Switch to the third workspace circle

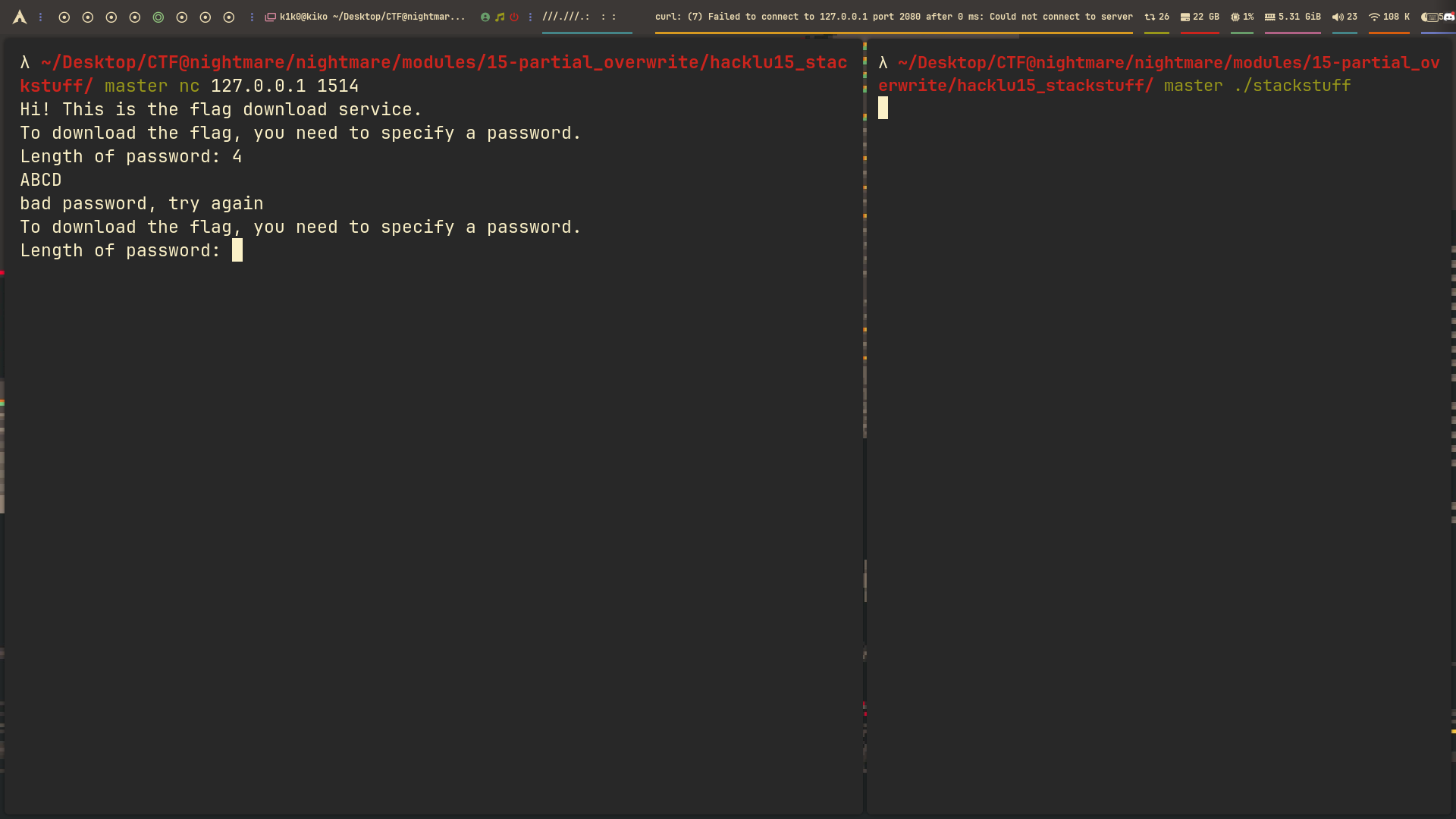click(111, 17)
